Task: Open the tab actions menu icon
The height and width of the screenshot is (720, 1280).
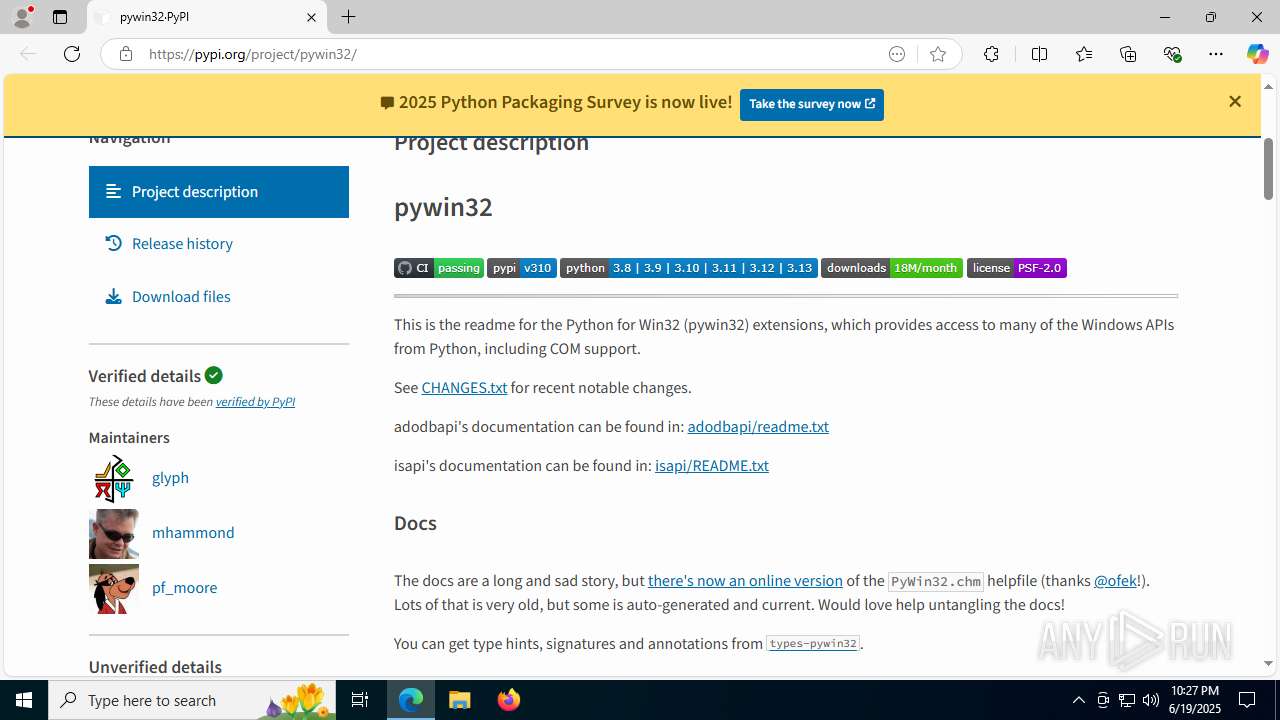Action: (60, 17)
